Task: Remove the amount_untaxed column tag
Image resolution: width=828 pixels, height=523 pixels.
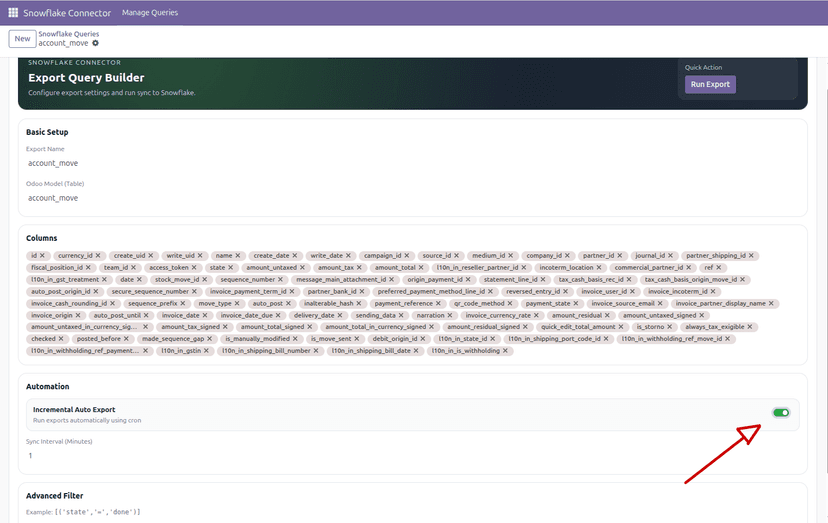Action: tap(303, 268)
